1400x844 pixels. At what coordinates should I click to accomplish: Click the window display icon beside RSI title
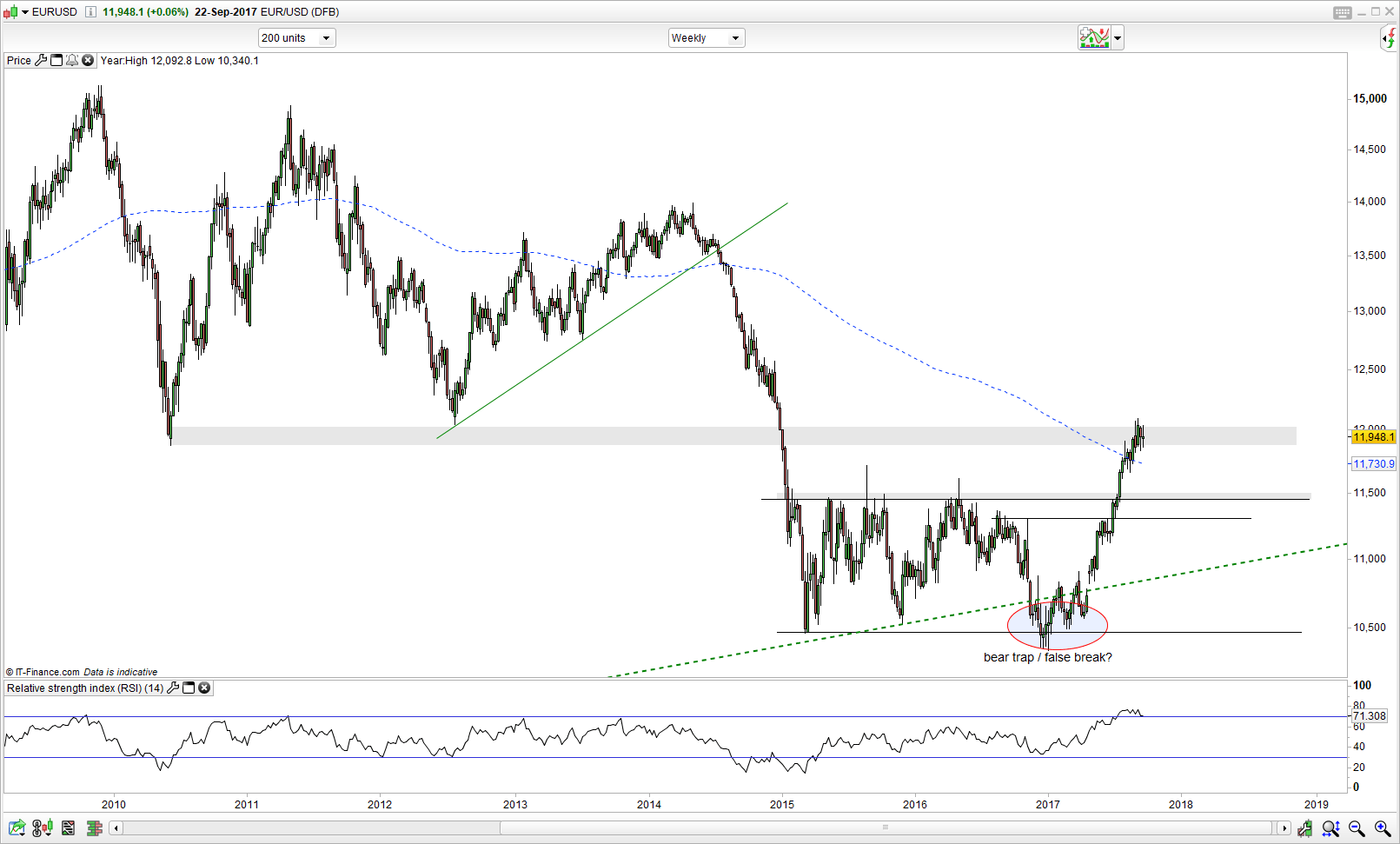click(188, 688)
